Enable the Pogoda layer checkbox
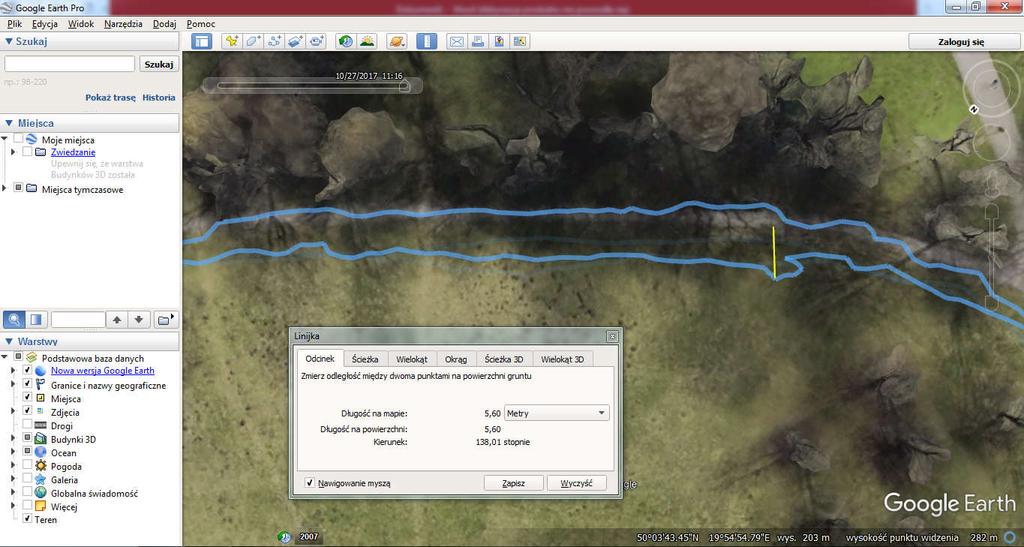 (27, 465)
